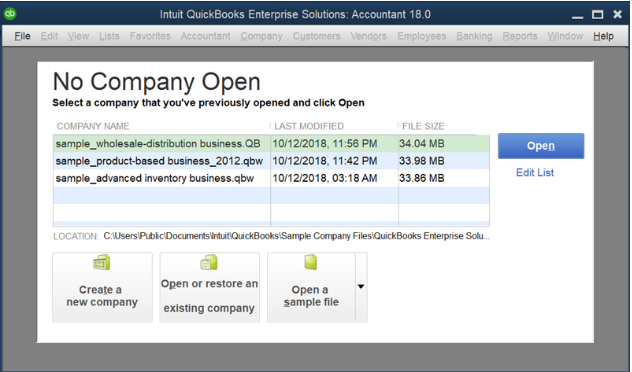Click Open or restore an existing company
632x372 pixels.
point(210,287)
